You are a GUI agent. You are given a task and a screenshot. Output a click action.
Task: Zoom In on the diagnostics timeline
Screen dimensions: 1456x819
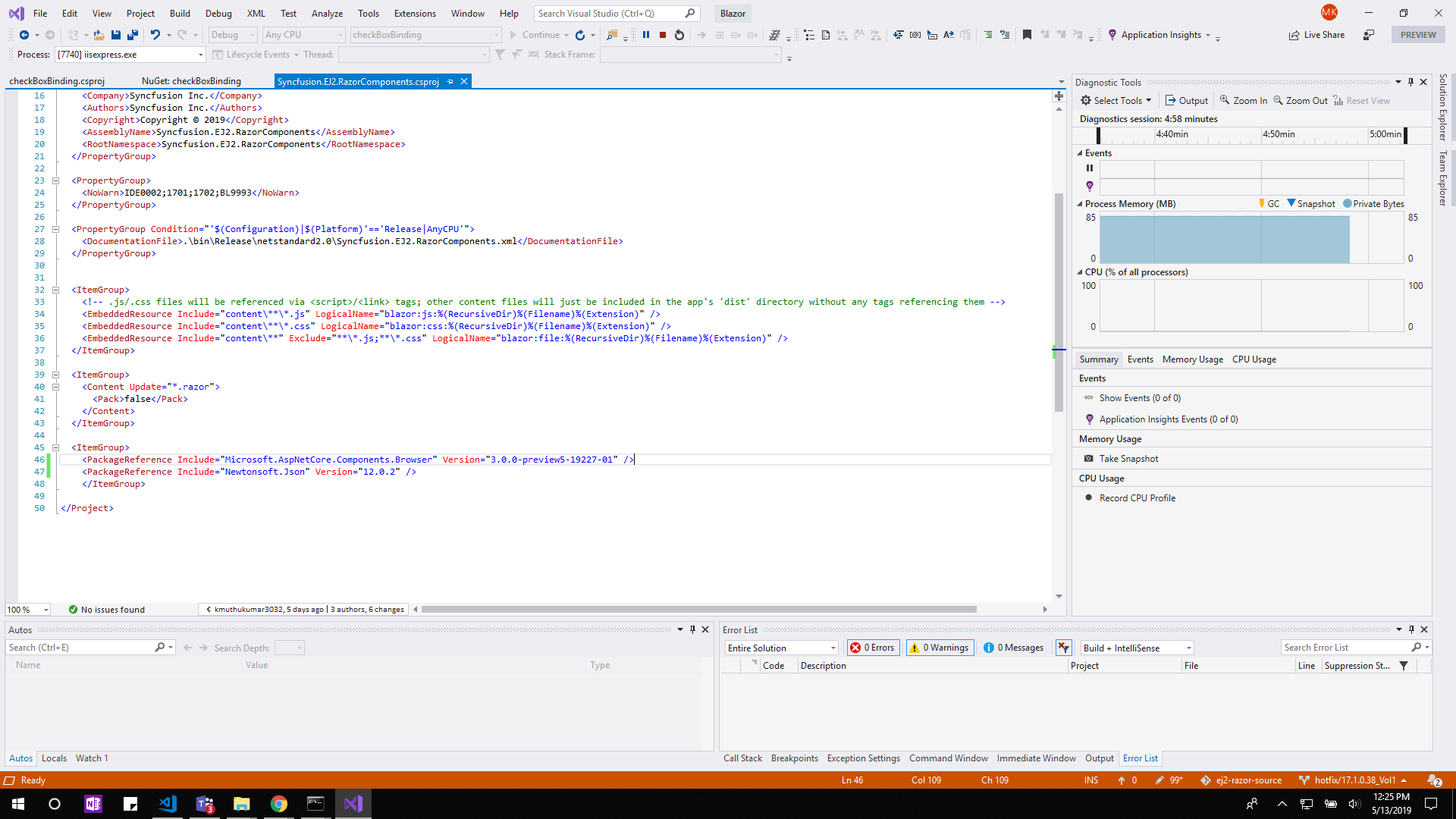[x=1243, y=100]
